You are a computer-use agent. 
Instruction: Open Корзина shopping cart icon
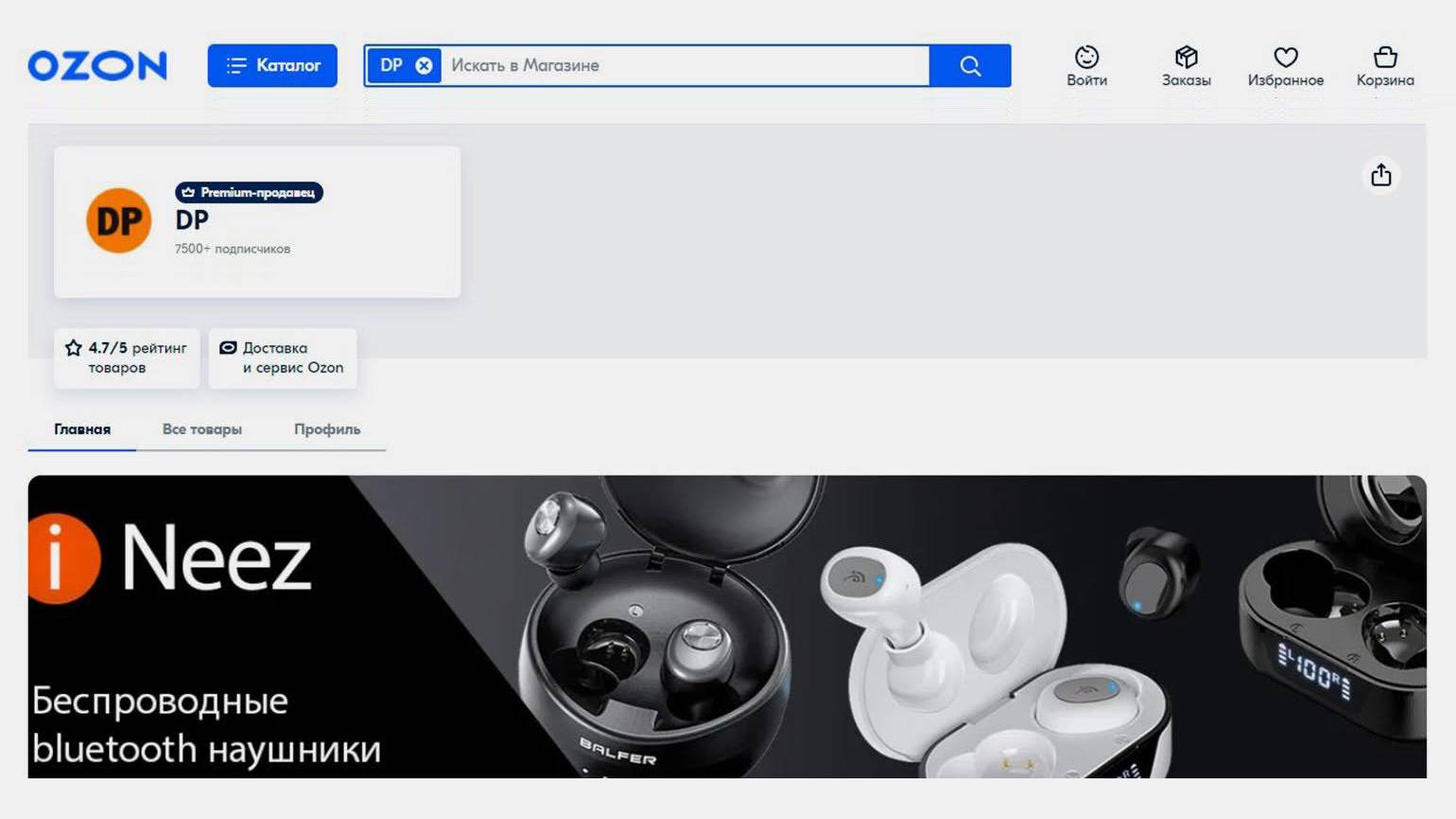click(x=1385, y=65)
